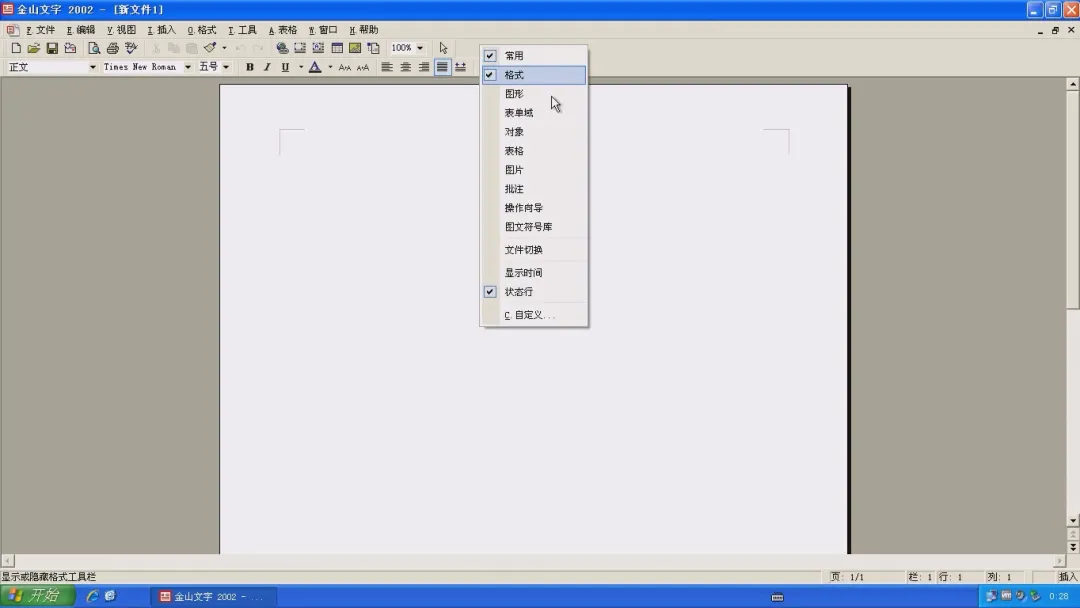The image size is (1080, 608).
Task: Expand the Times New Roman font dropdown
Action: 187,67
